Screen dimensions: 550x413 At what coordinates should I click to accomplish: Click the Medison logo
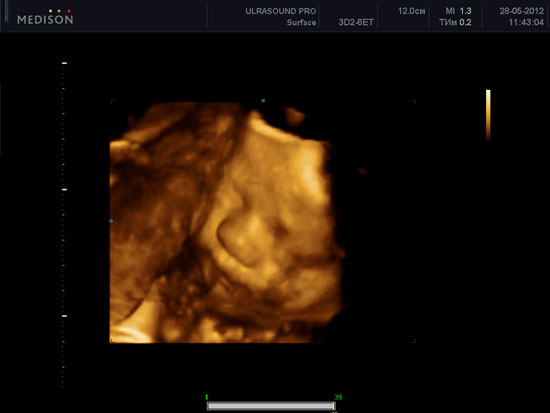45,18
